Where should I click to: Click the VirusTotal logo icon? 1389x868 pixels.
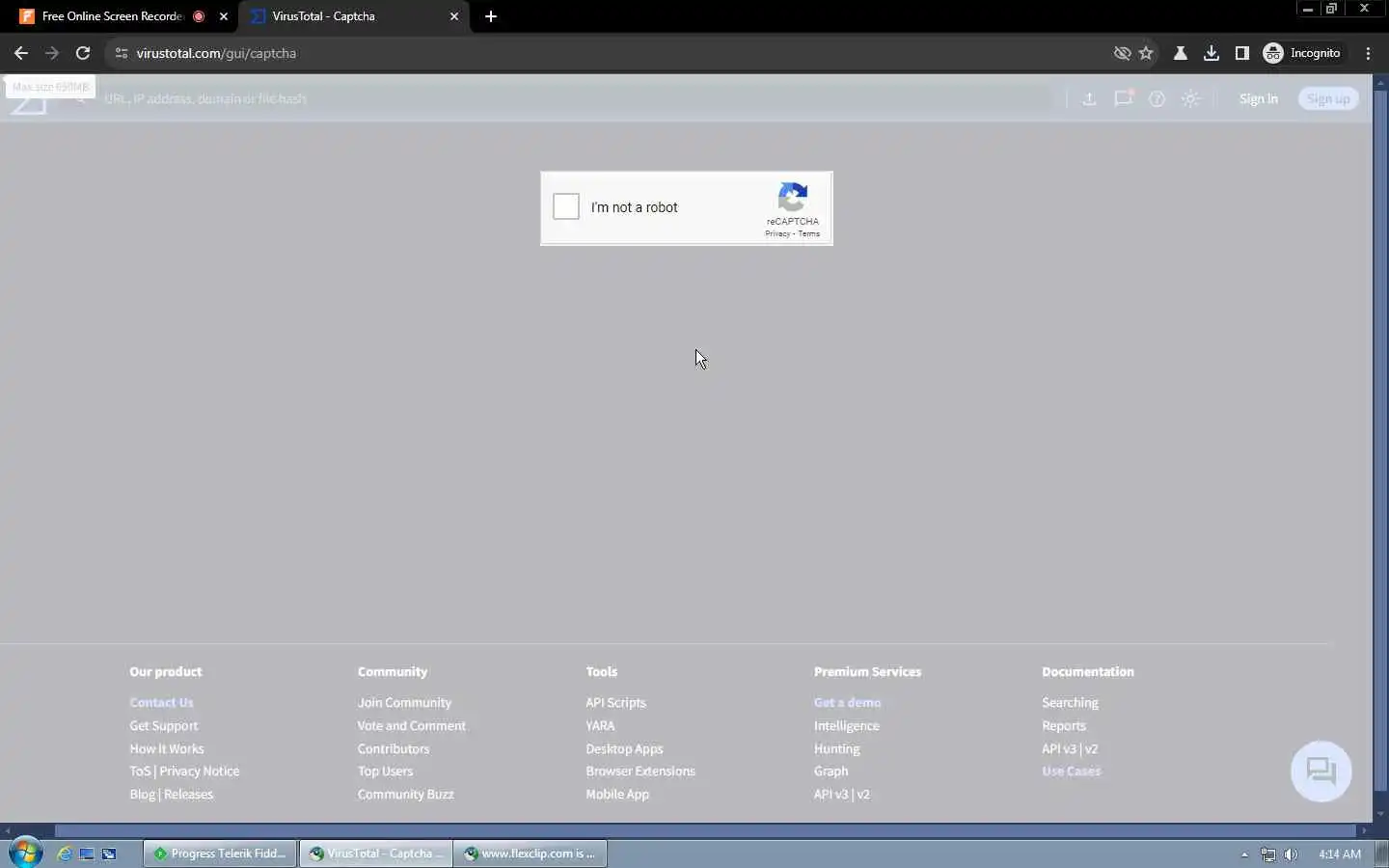coord(28,104)
